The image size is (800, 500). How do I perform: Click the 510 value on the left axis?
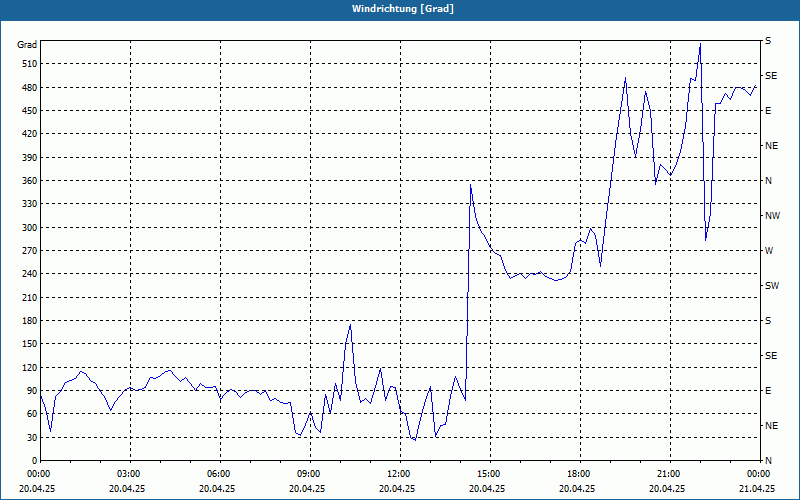[x=28, y=64]
